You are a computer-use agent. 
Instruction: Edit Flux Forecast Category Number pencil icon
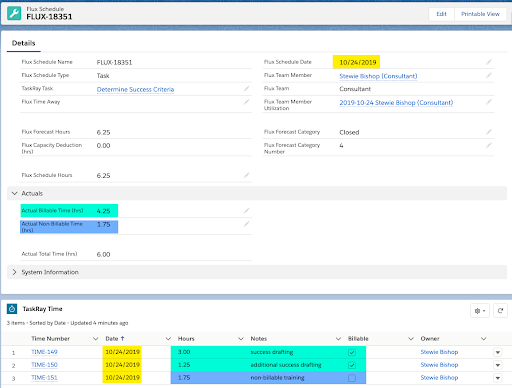point(489,145)
